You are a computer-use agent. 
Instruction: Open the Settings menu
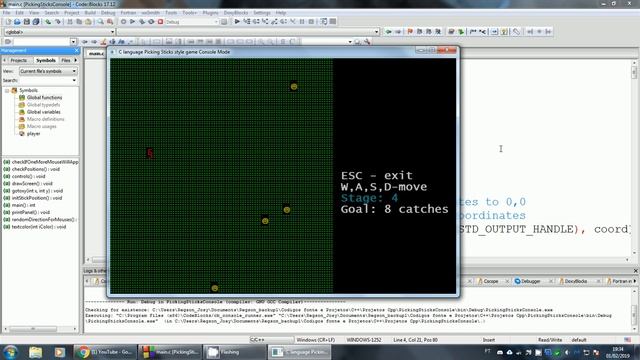tap(262, 13)
